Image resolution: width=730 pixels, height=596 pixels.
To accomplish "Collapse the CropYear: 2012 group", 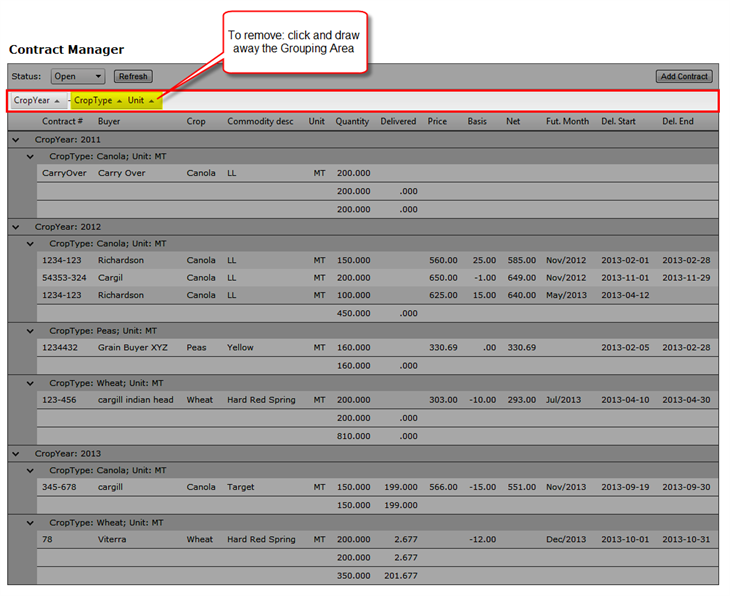I will point(15,226).
